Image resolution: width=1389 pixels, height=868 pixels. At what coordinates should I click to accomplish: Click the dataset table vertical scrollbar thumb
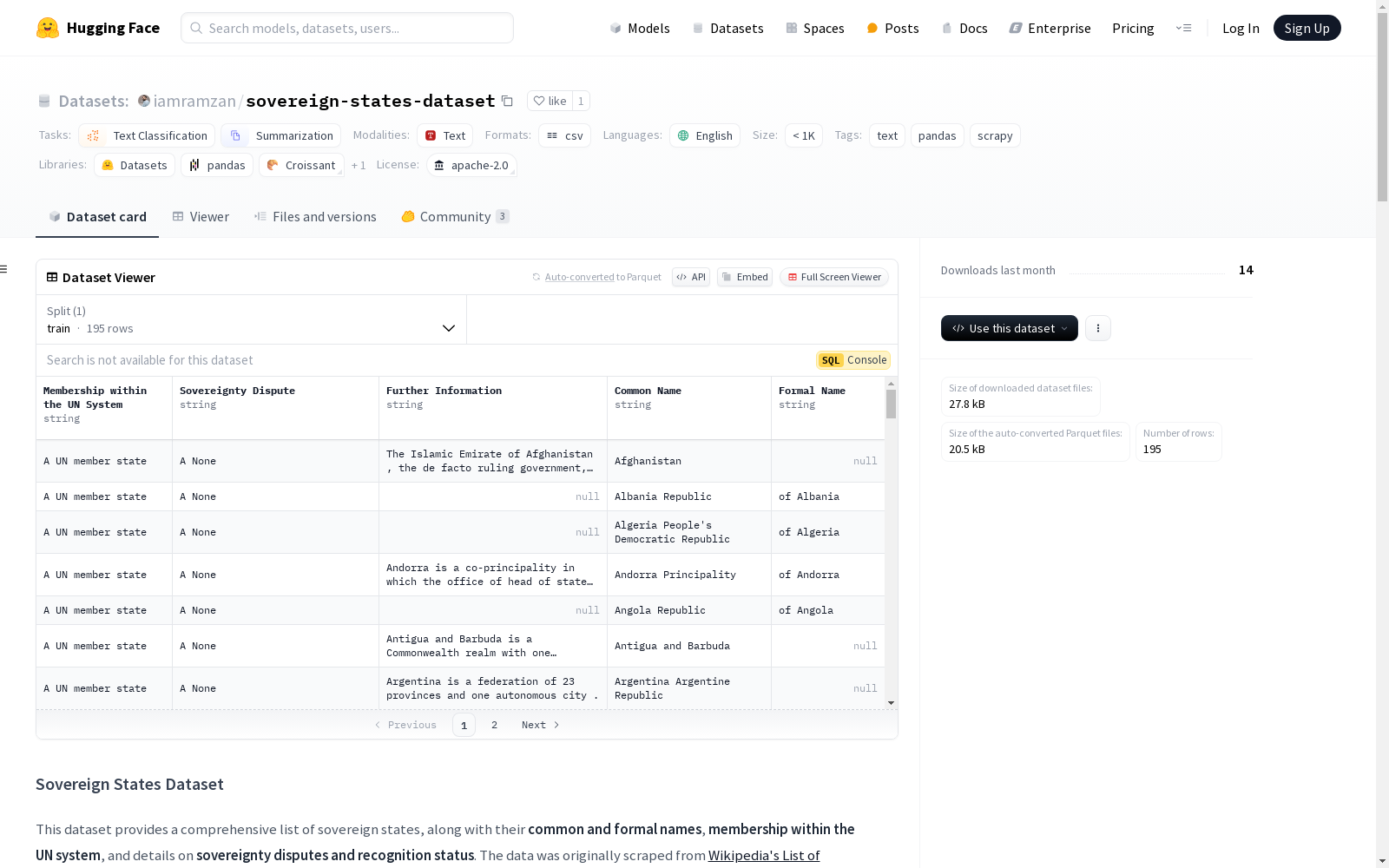891,404
